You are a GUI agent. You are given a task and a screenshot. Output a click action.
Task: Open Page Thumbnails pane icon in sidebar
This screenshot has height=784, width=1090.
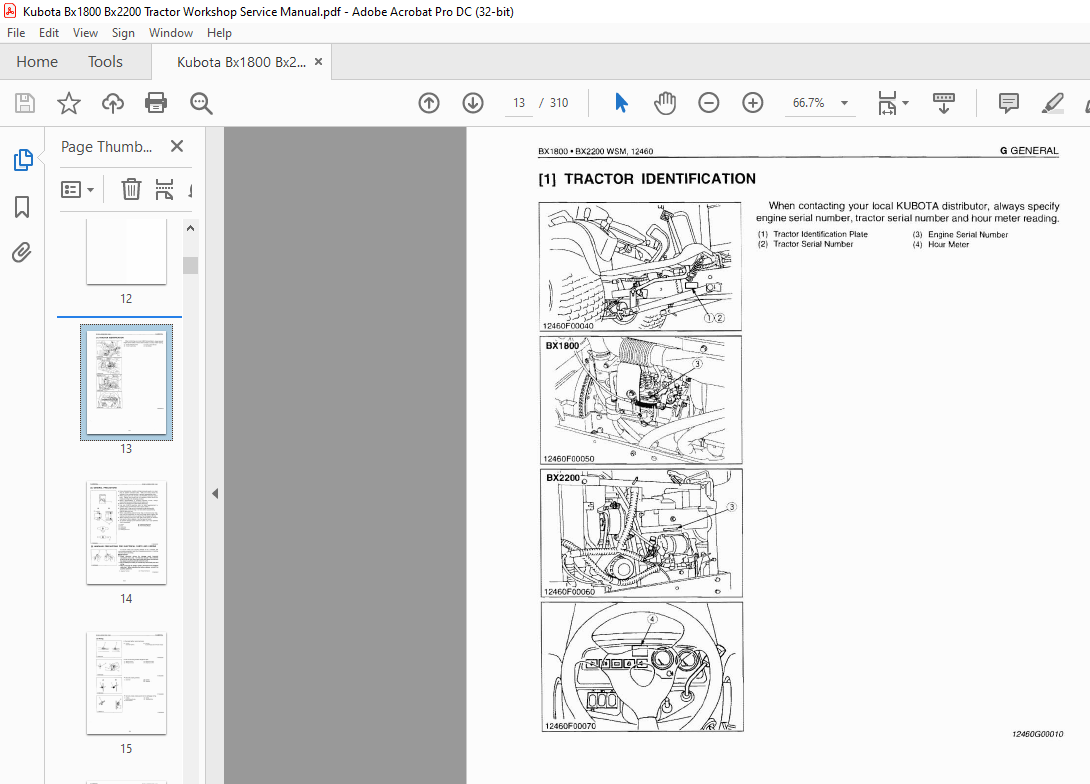23,160
